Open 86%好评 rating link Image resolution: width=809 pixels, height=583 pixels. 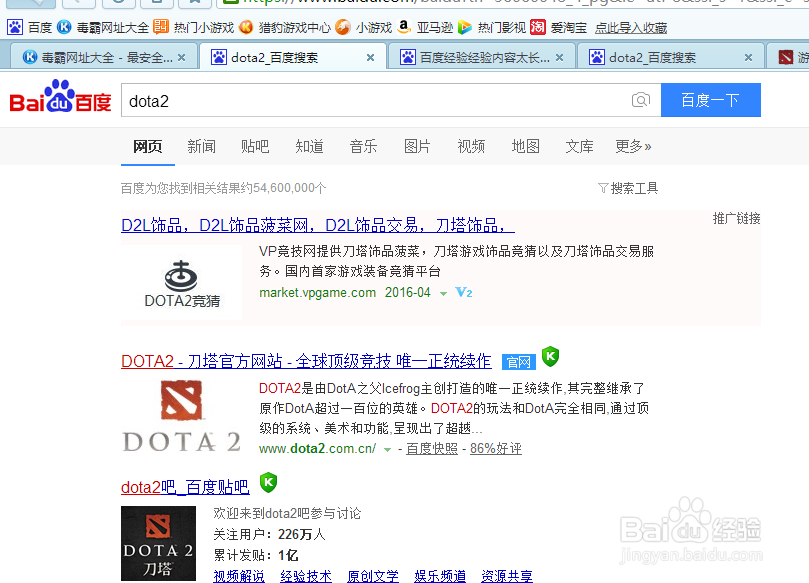(x=496, y=449)
